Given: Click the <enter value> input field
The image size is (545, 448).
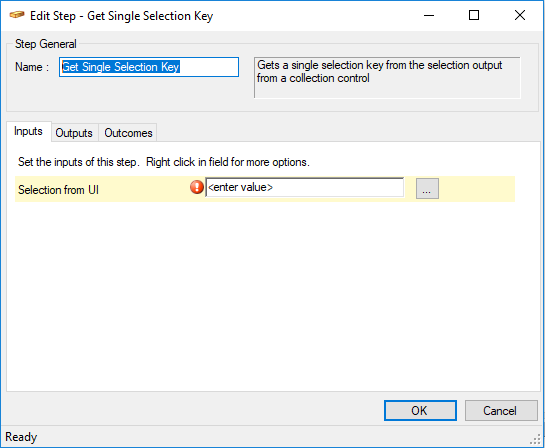Looking at the screenshot, I should [x=304, y=188].
